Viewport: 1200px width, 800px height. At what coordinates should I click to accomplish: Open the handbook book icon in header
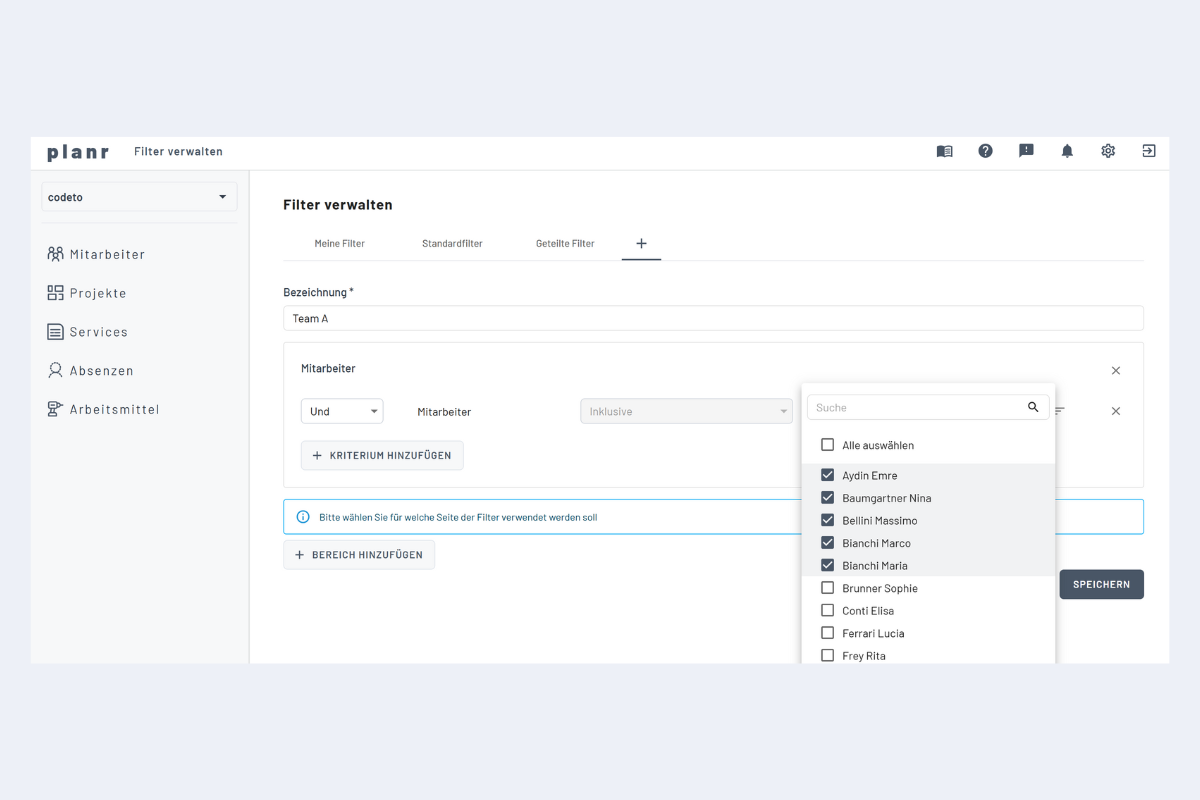tap(944, 151)
